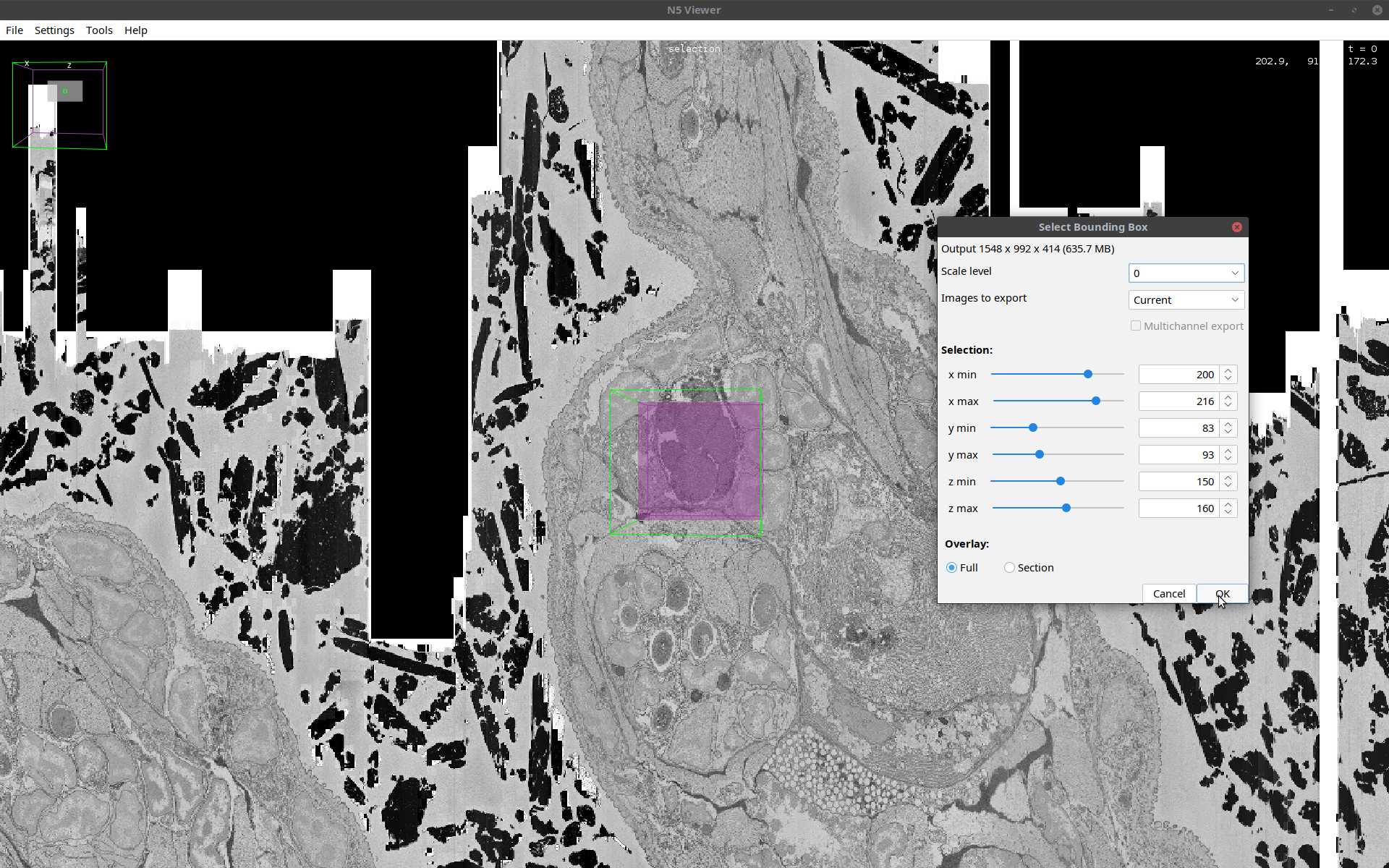Decrement the x min value with down arrow
The image size is (1389, 868).
pos(1228,379)
